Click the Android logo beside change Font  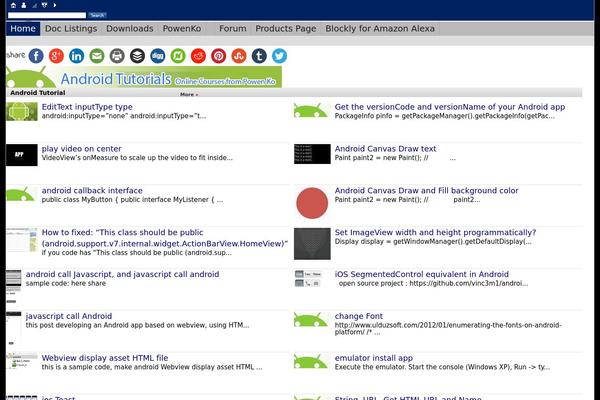point(310,319)
